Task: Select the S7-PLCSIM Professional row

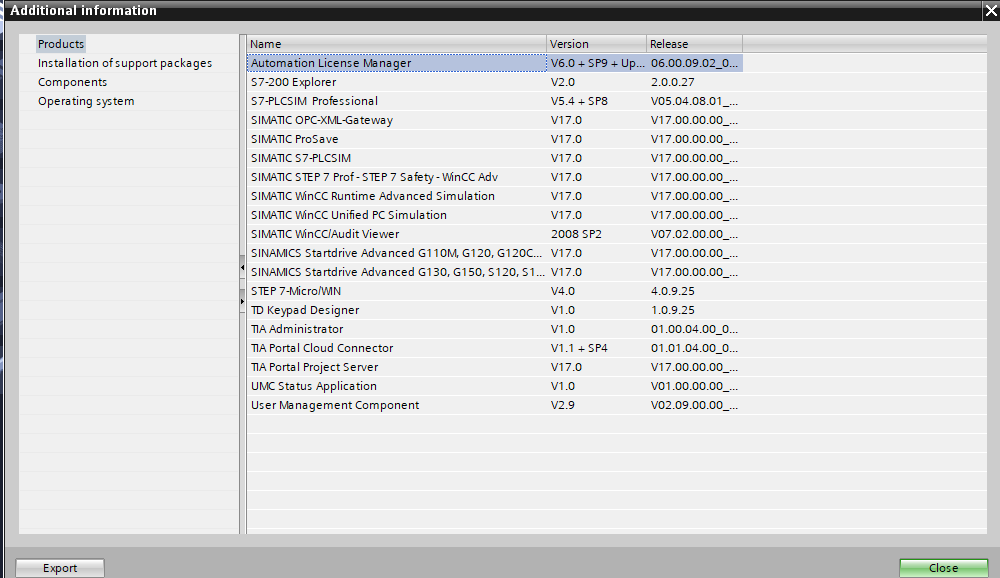Action: coord(494,101)
